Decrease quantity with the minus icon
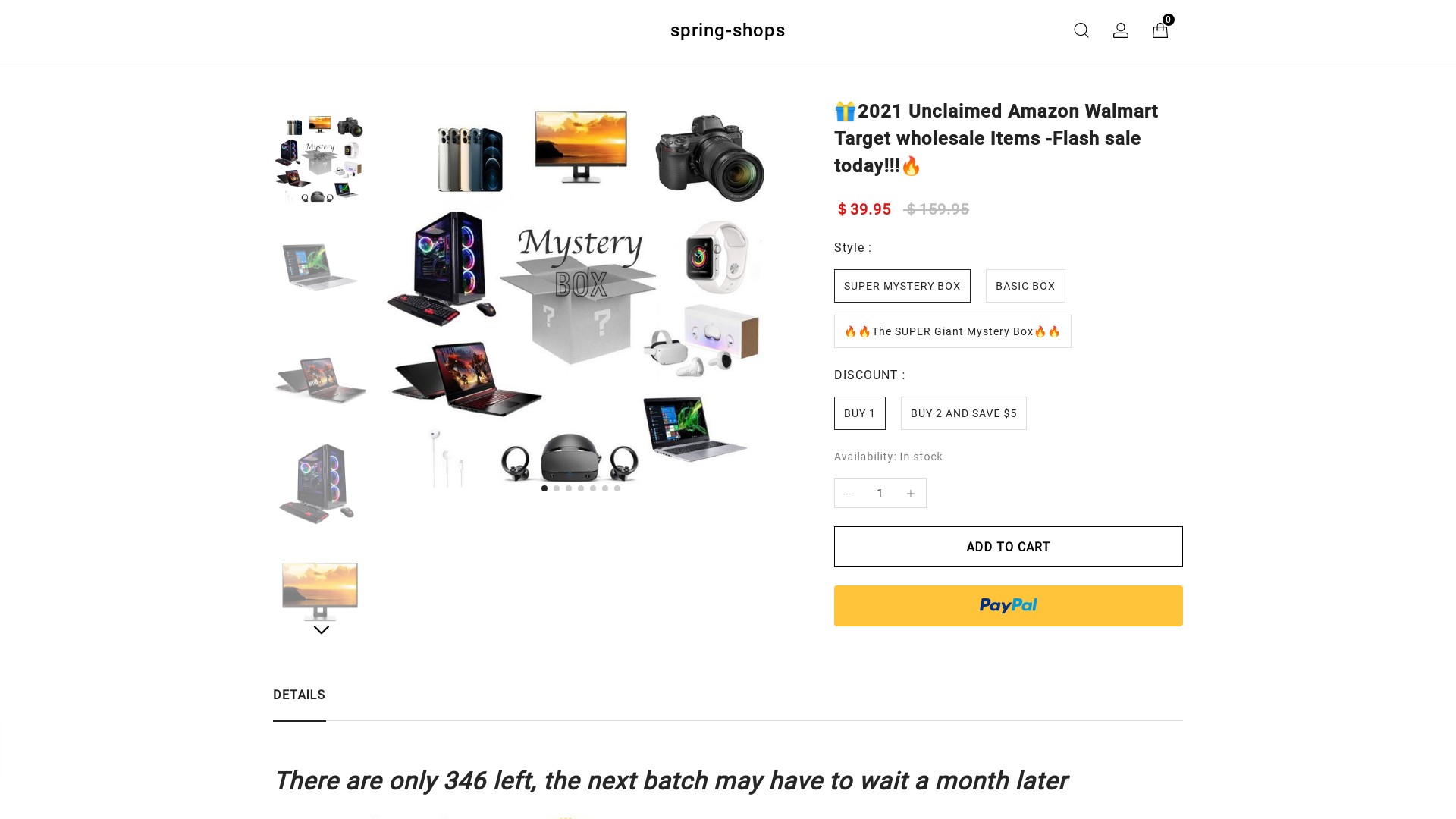The image size is (1456, 819). pos(849,493)
